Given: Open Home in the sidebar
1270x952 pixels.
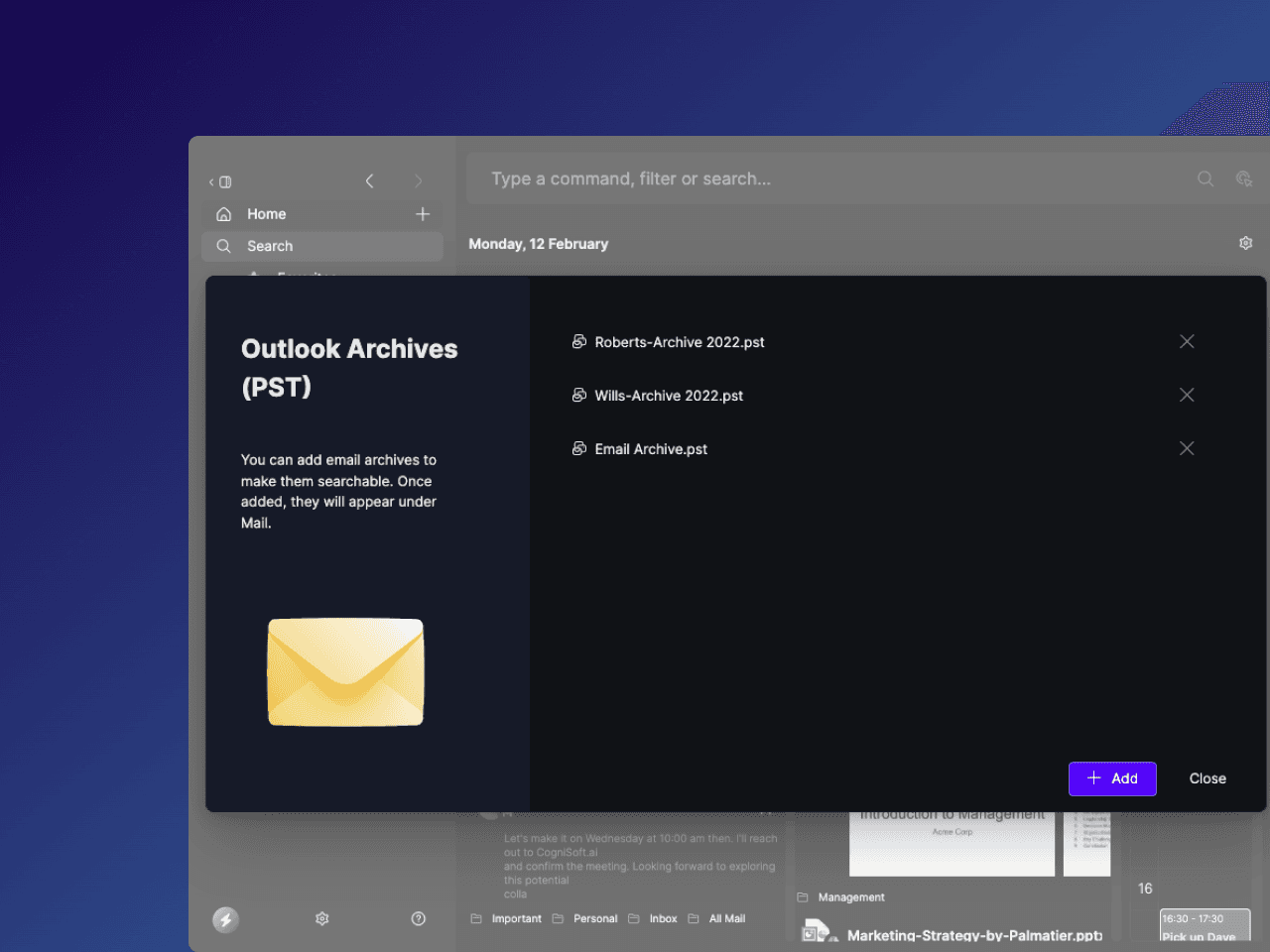Looking at the screenshot, I should 322,214.
